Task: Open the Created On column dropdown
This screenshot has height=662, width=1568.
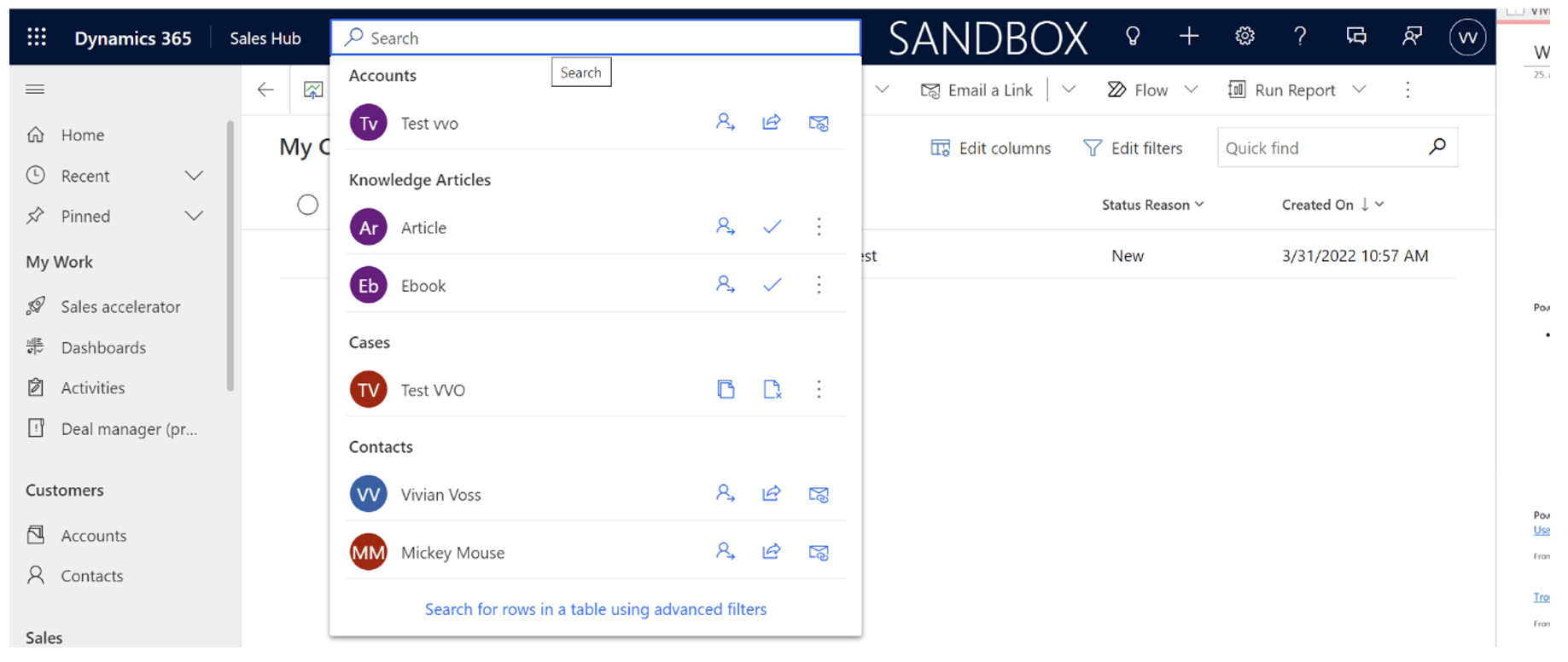Action: point(1379,204)
